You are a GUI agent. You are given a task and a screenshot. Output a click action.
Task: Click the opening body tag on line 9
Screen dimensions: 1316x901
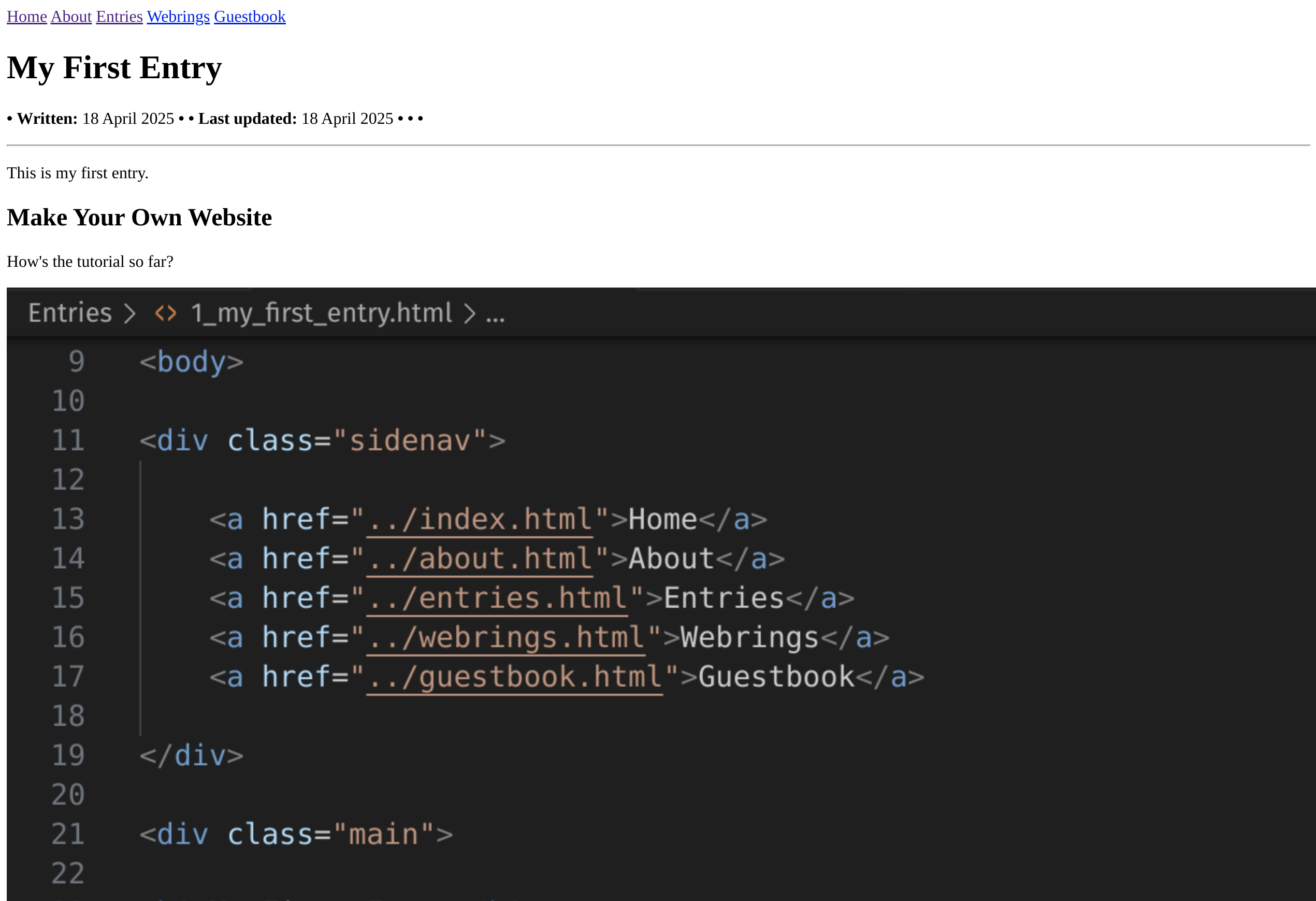[x=192, y=362]
